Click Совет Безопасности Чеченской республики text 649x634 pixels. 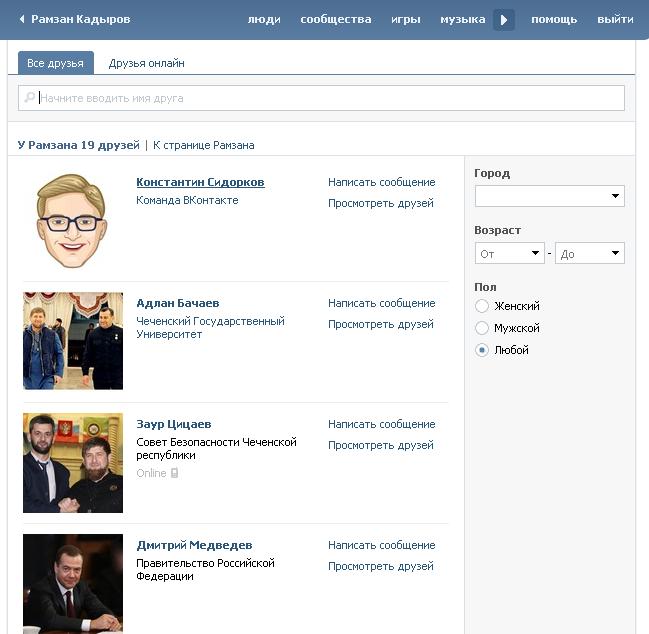pyautogui.click(x=216, y=449)
